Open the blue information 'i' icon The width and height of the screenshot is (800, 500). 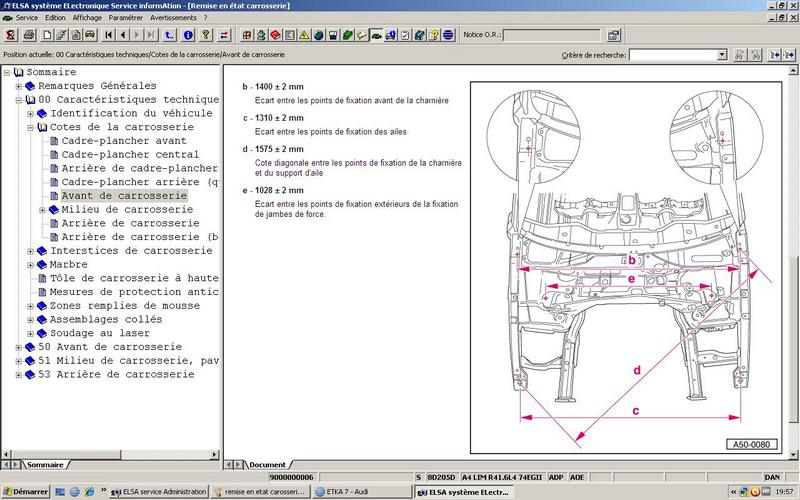(x=188, y=35)
